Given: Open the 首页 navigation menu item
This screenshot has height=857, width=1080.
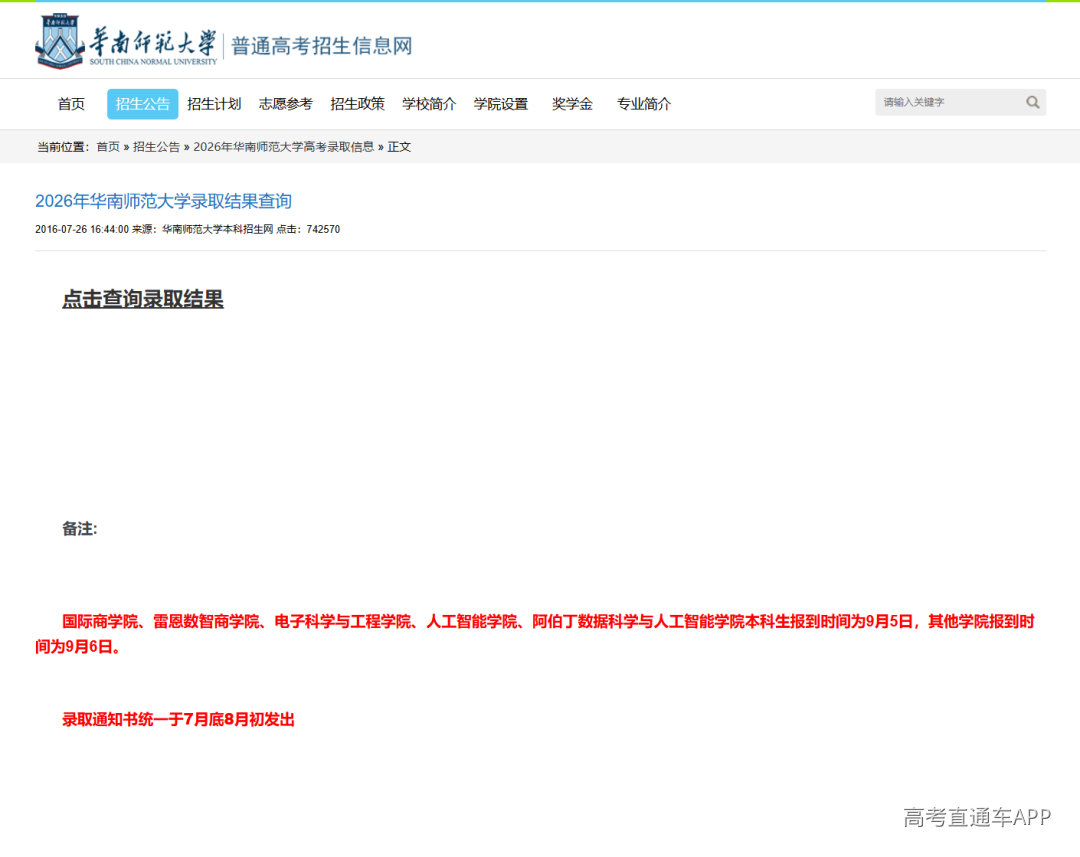Looking at the screenshot, I should tap(71, 104).
